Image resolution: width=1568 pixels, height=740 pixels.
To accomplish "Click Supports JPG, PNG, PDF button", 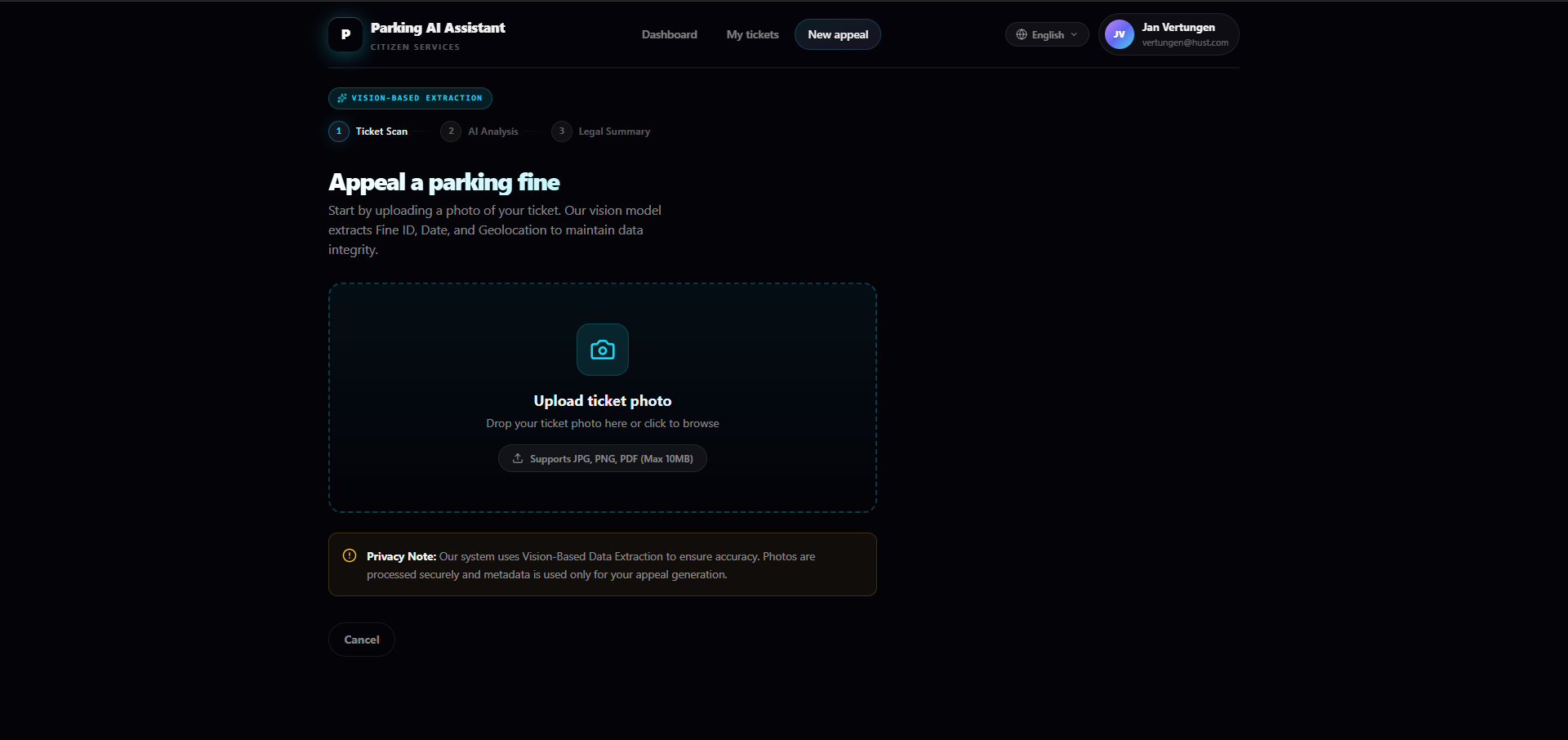I will click(x=603, y=458).
